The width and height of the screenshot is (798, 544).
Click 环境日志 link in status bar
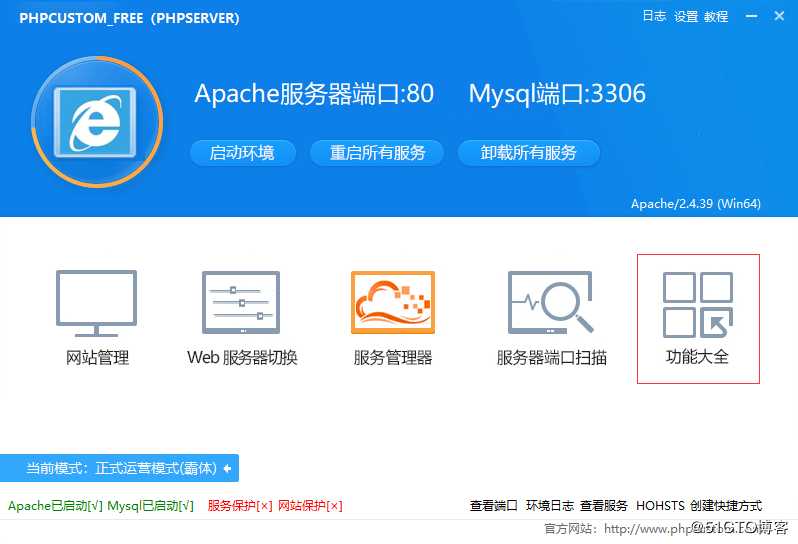tap(550, 506)
